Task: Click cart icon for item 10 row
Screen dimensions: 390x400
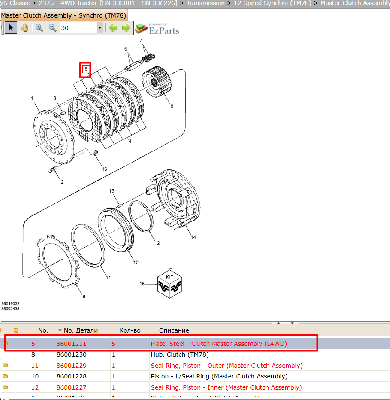Action: pyautogui.click(x=5, y=376)
